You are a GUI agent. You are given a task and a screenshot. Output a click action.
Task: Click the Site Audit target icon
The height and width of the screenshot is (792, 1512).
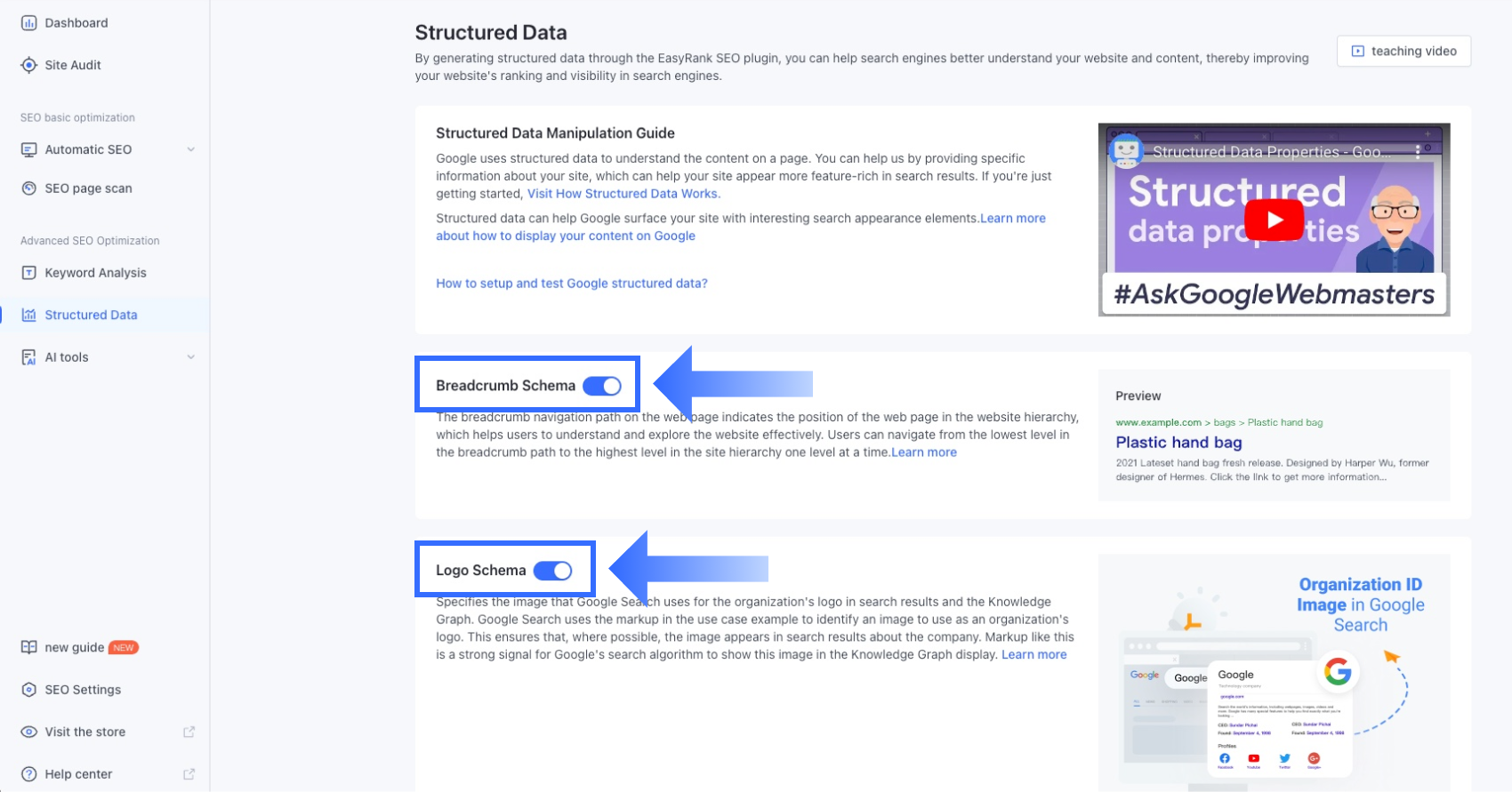tap(28, 65)
